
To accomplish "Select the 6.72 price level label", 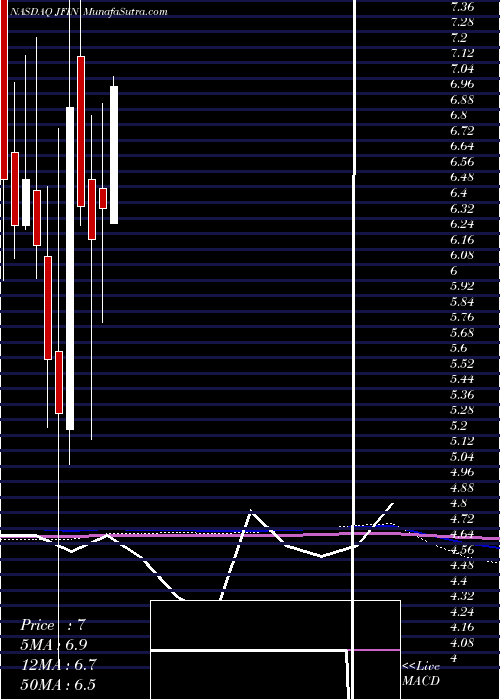I will 462,130.
